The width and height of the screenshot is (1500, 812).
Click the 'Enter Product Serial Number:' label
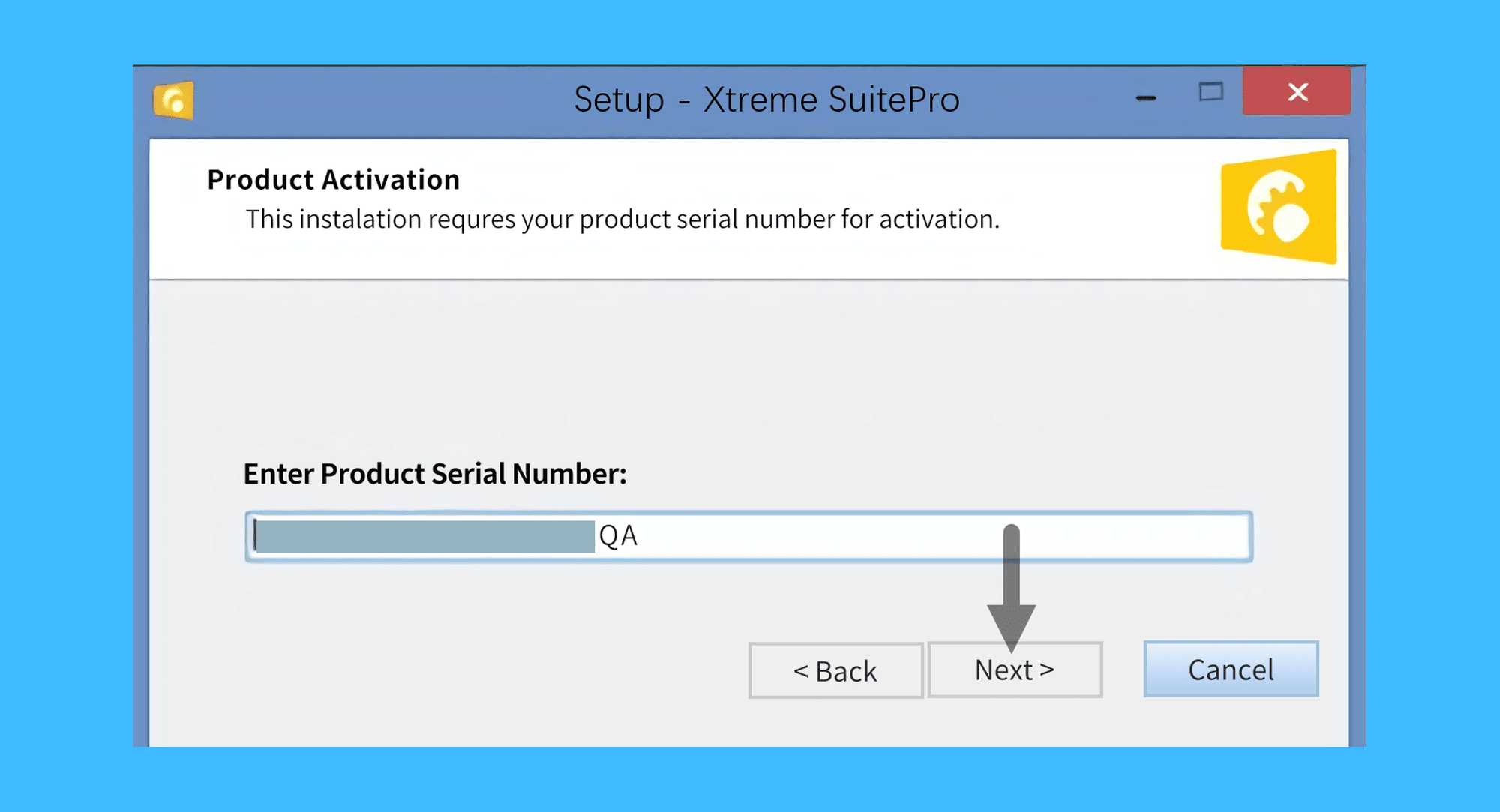pyautogui.click(x=434, y=473)
